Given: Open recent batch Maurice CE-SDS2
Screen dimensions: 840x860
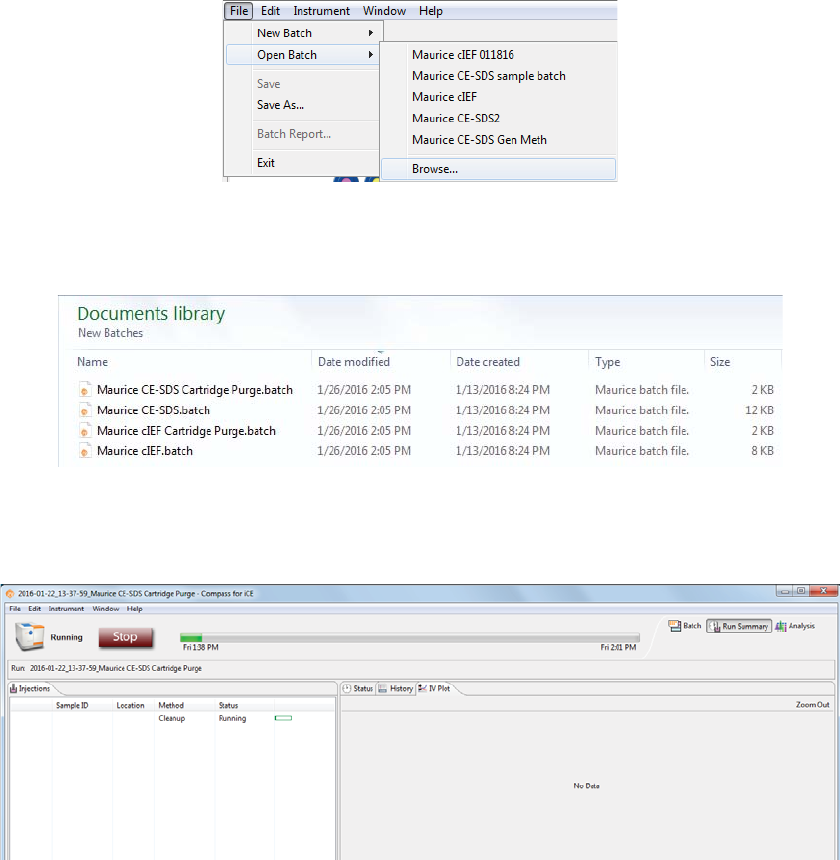Looking at the screenshot, I should (x=456, y=118).
